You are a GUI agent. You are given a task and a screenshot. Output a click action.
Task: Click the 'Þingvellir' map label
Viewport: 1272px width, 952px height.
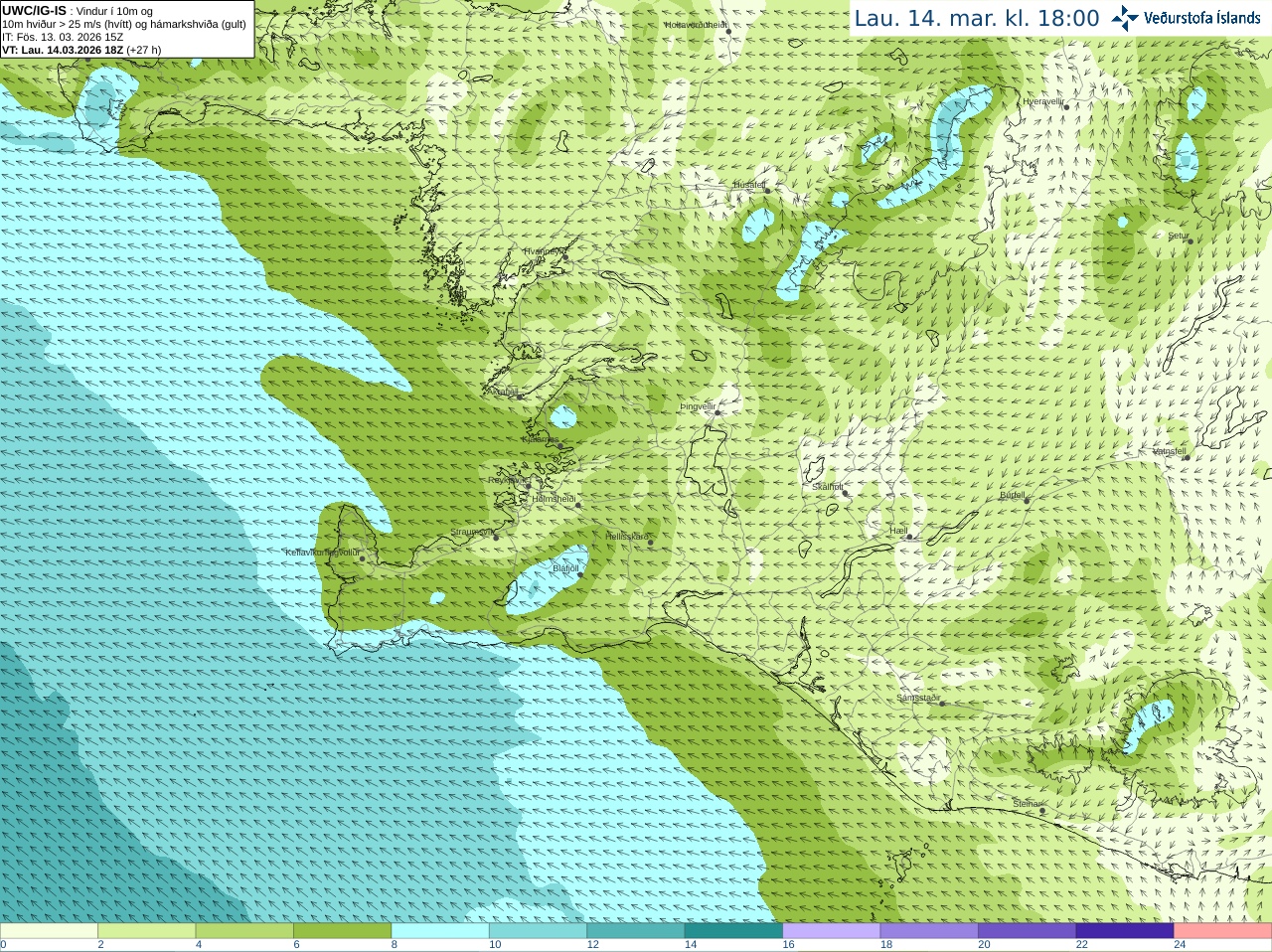[698, 407]
